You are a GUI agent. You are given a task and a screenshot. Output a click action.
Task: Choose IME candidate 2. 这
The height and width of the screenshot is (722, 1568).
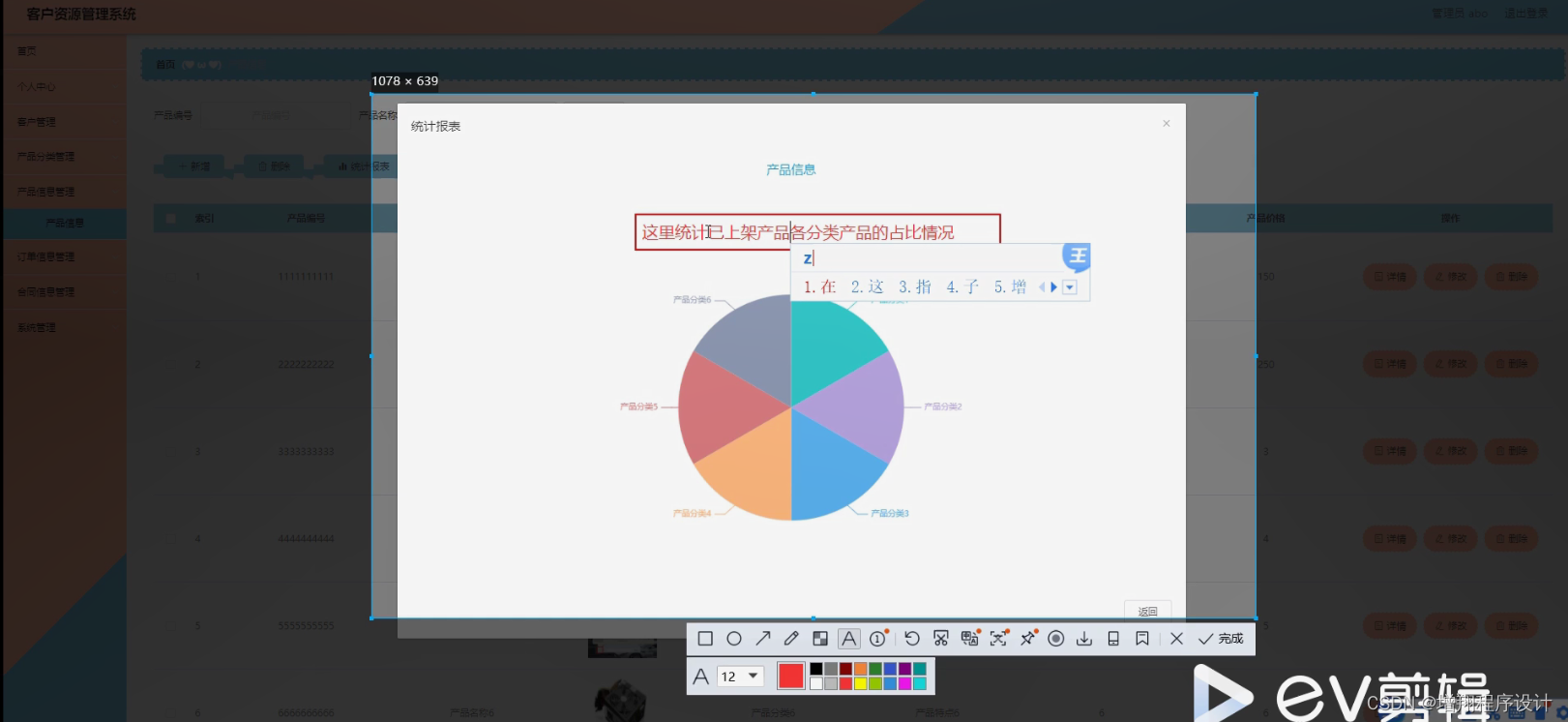[x=868, y=286]
